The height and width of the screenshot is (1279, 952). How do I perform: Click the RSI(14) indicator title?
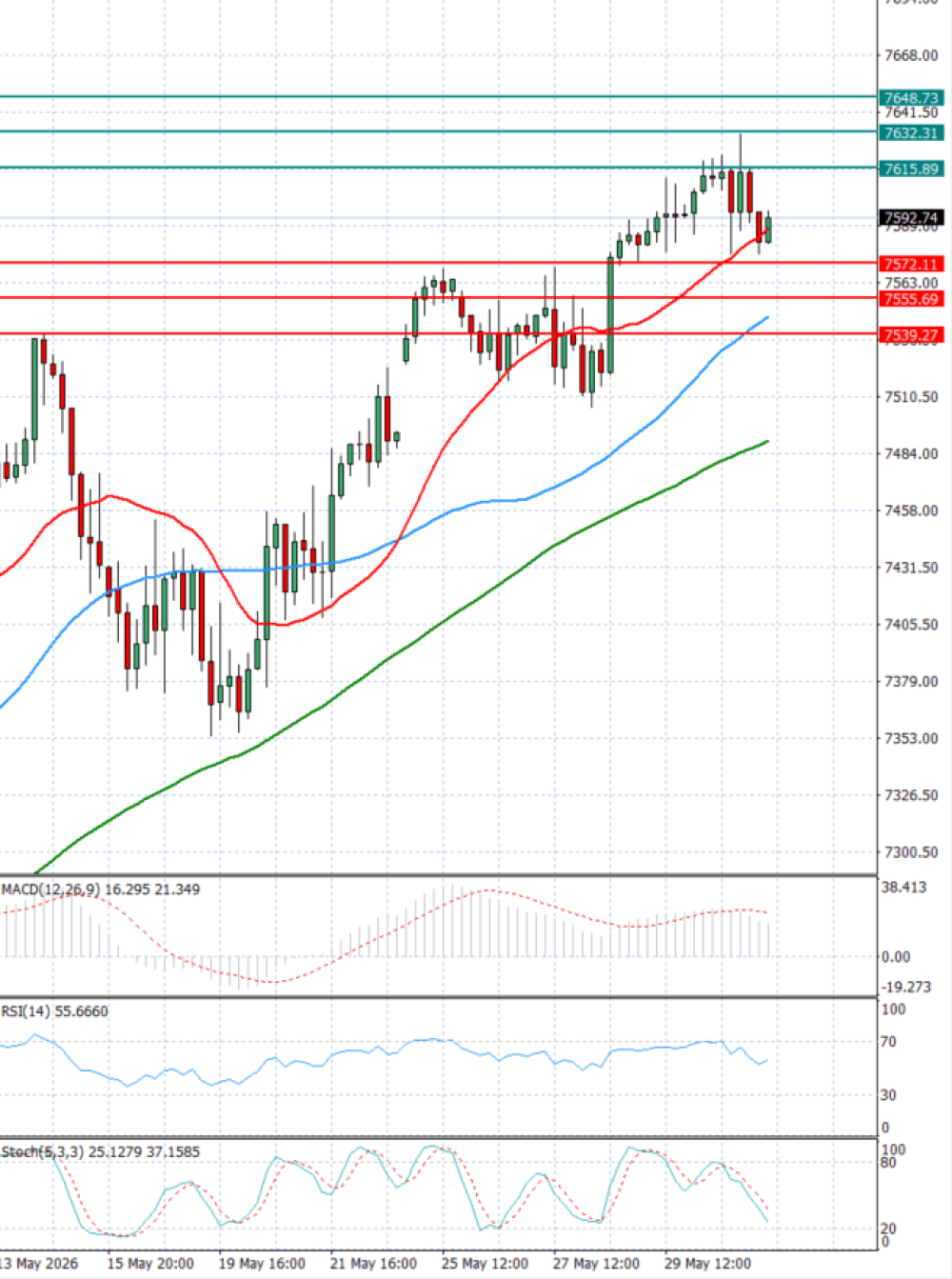click(26, 1011)
